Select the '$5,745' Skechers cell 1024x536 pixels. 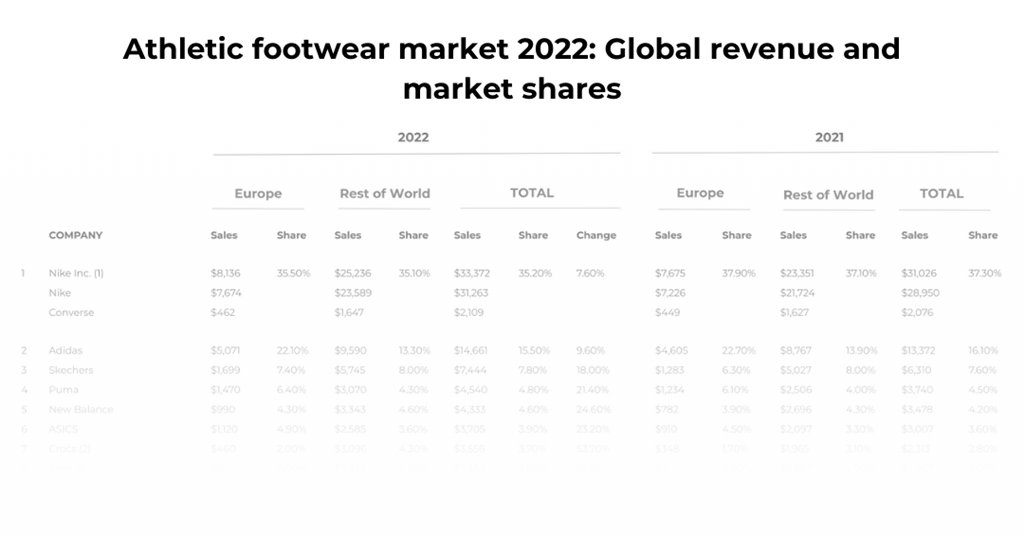click(351, 370)
